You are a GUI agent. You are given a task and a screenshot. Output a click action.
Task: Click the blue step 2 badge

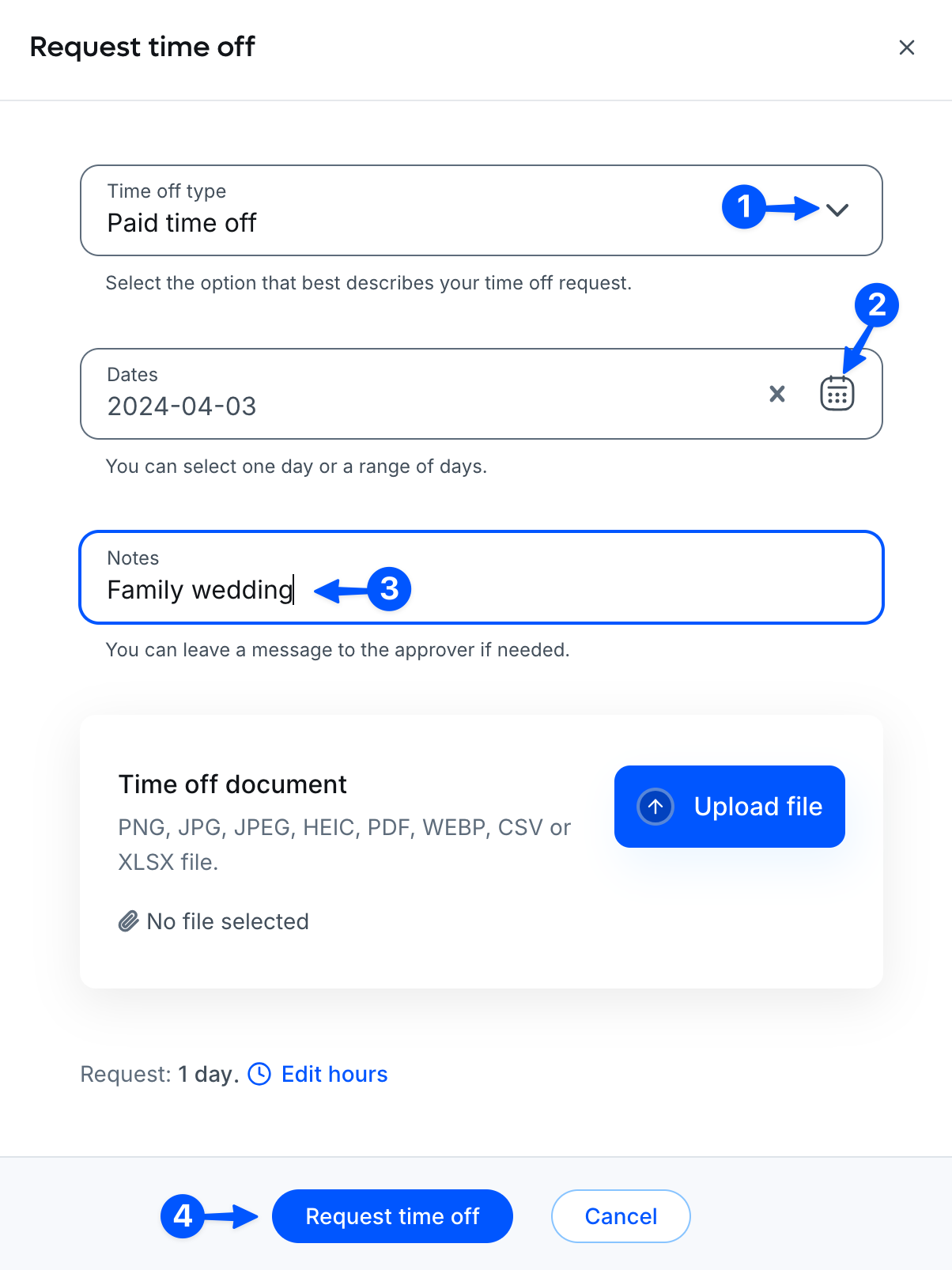[x=876, y=305]
